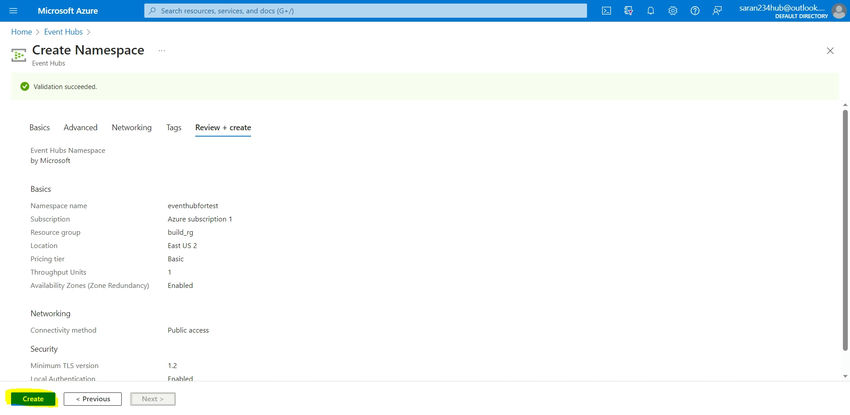Open portal settings gear
The width and height of the screenshot is (850, 415).
pyautogui.click(x=673, y=11)
